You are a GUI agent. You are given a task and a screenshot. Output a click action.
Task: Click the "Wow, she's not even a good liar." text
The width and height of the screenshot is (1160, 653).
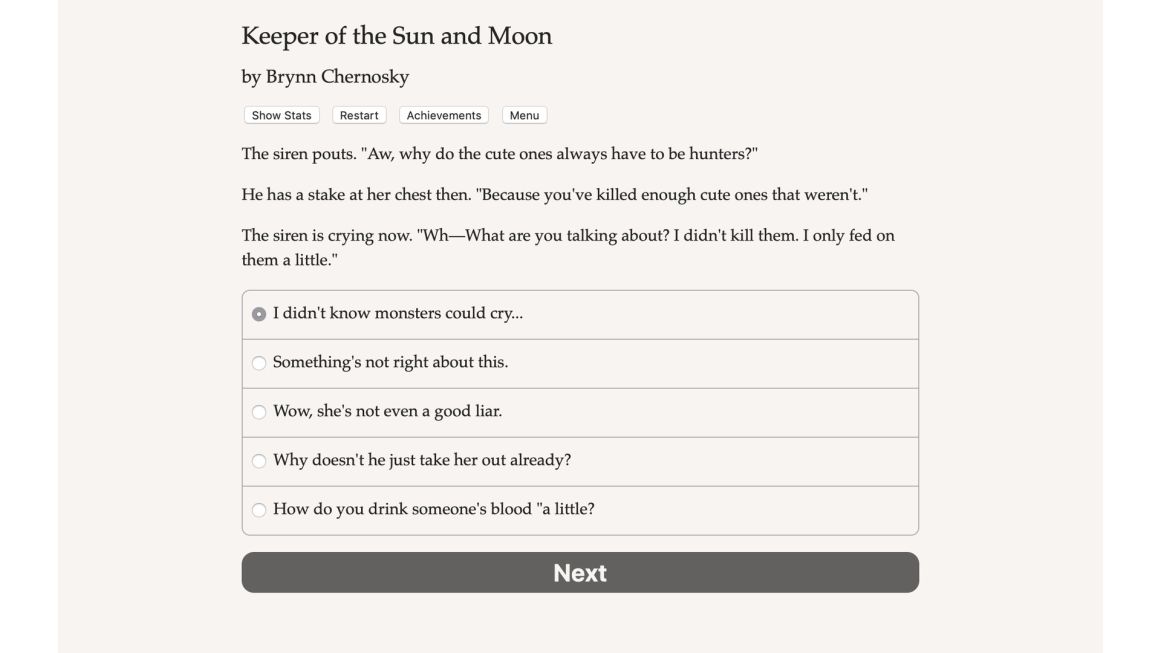(x=388, y=411)
